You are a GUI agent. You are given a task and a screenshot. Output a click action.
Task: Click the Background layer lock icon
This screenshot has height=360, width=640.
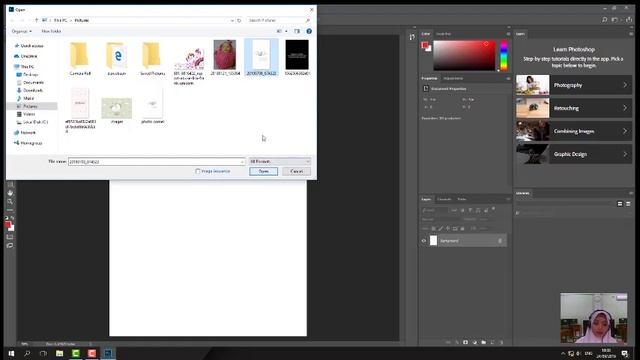click(x=500, y=241)
